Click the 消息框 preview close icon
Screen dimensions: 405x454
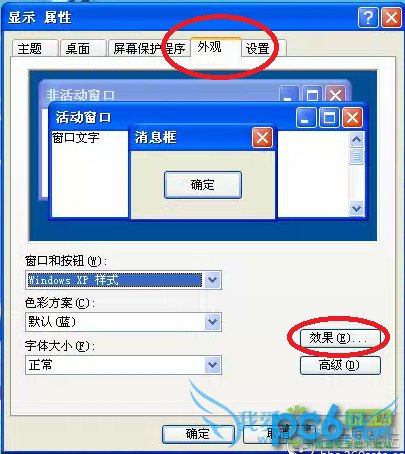coord(262,137)
